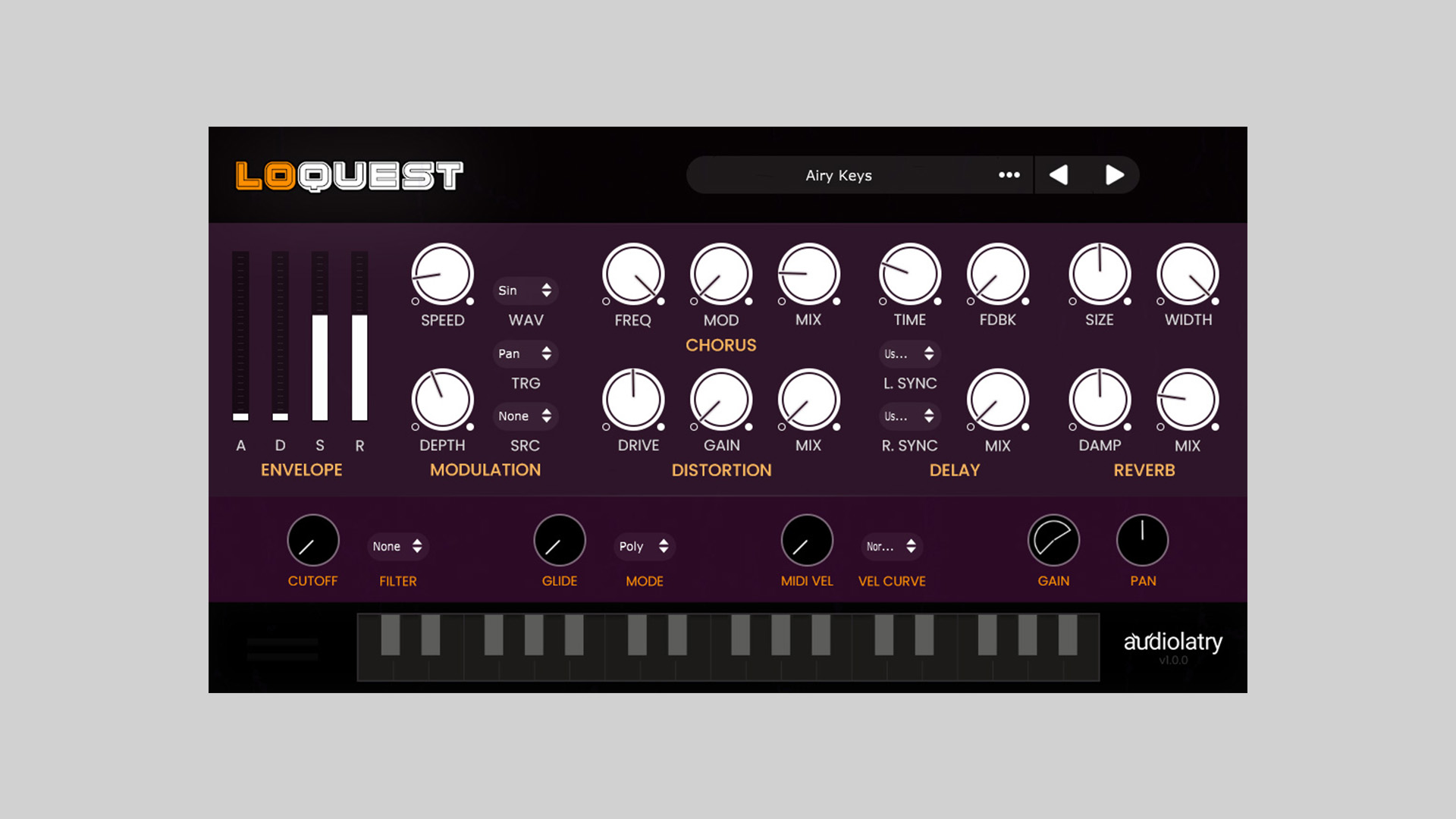Click the Modulation DEPTH knob

pyautogui.click(x=442, y=400)
